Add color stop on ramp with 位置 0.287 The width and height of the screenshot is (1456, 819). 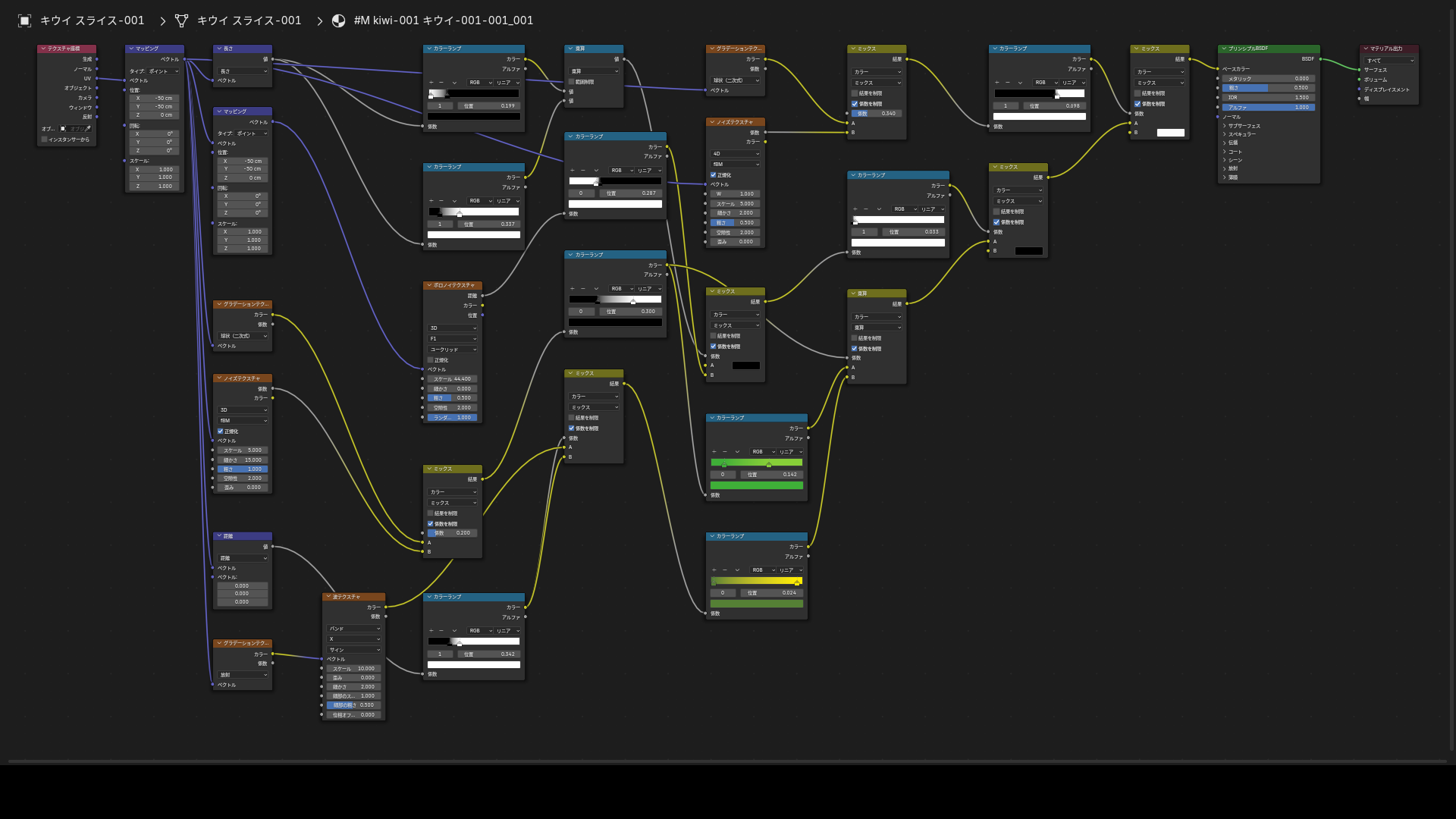pyautogui.click(x=573, y=171)
